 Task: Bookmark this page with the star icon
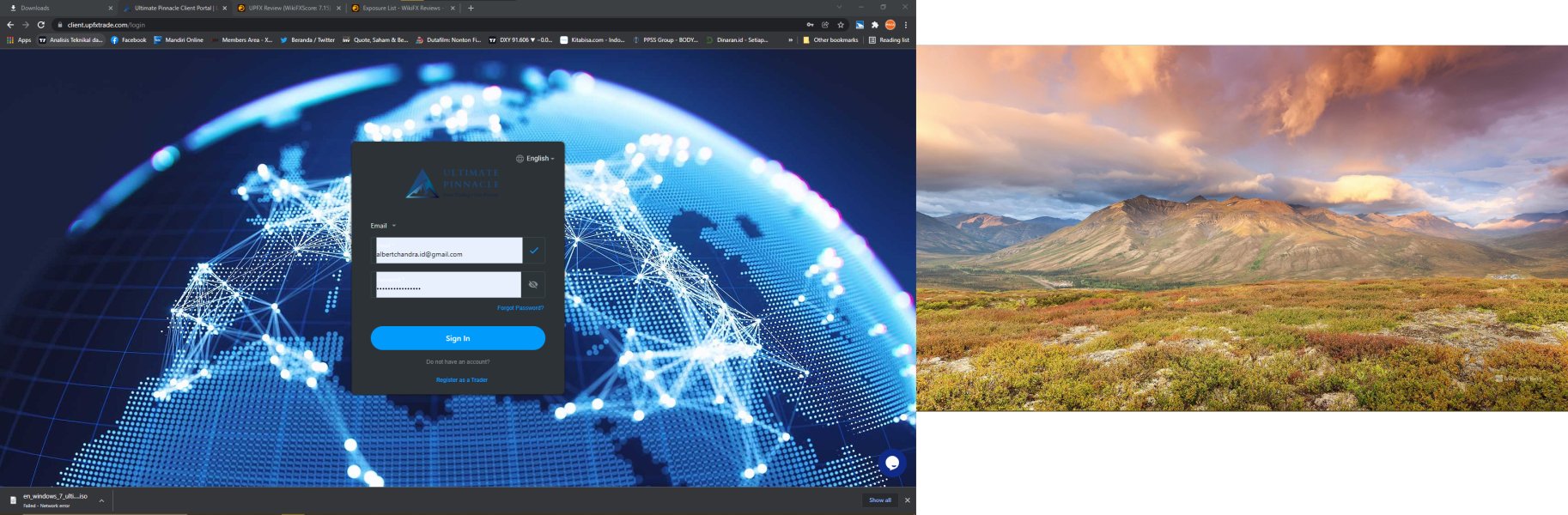841,25
